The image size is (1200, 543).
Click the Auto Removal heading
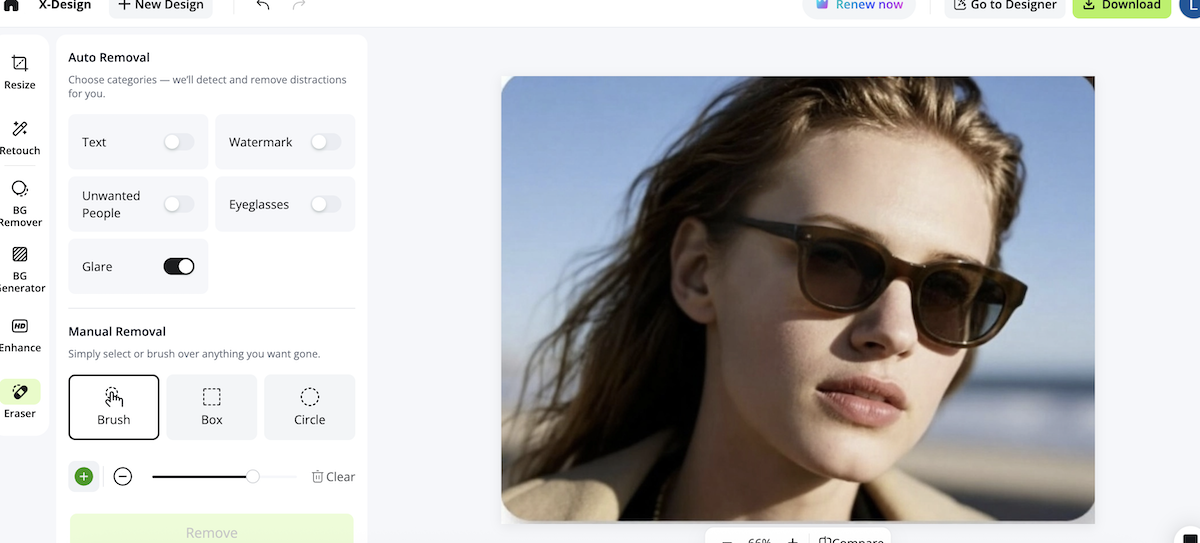tap(109, 58)
